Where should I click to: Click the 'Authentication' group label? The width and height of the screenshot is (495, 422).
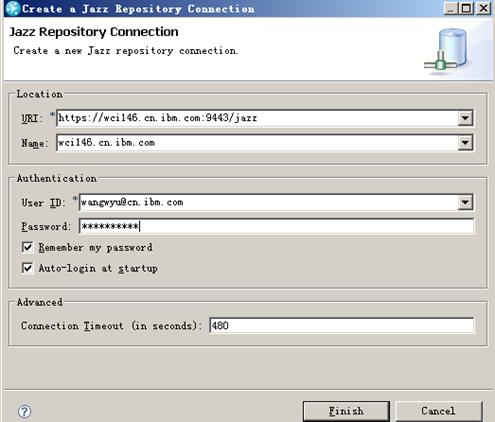click(57, 179)
